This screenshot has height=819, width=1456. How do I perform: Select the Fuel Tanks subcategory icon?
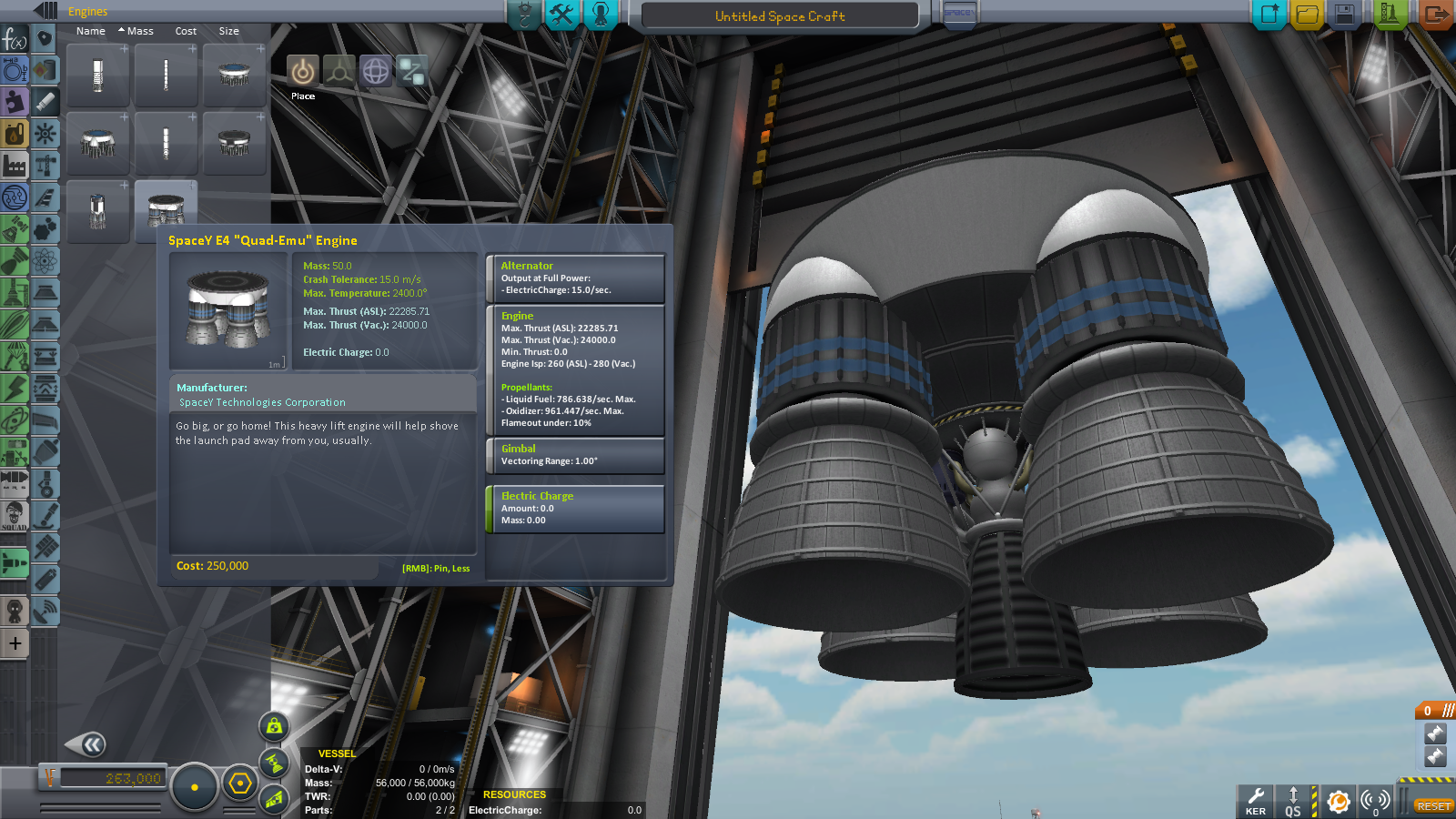(45, 71)
